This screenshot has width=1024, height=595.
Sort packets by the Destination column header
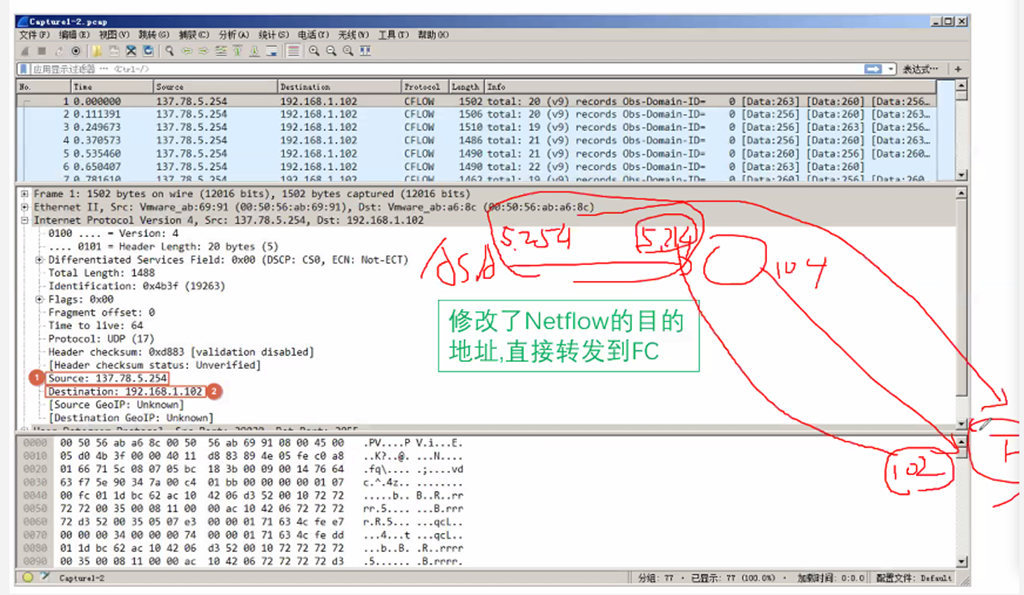[x=340, y=86]
